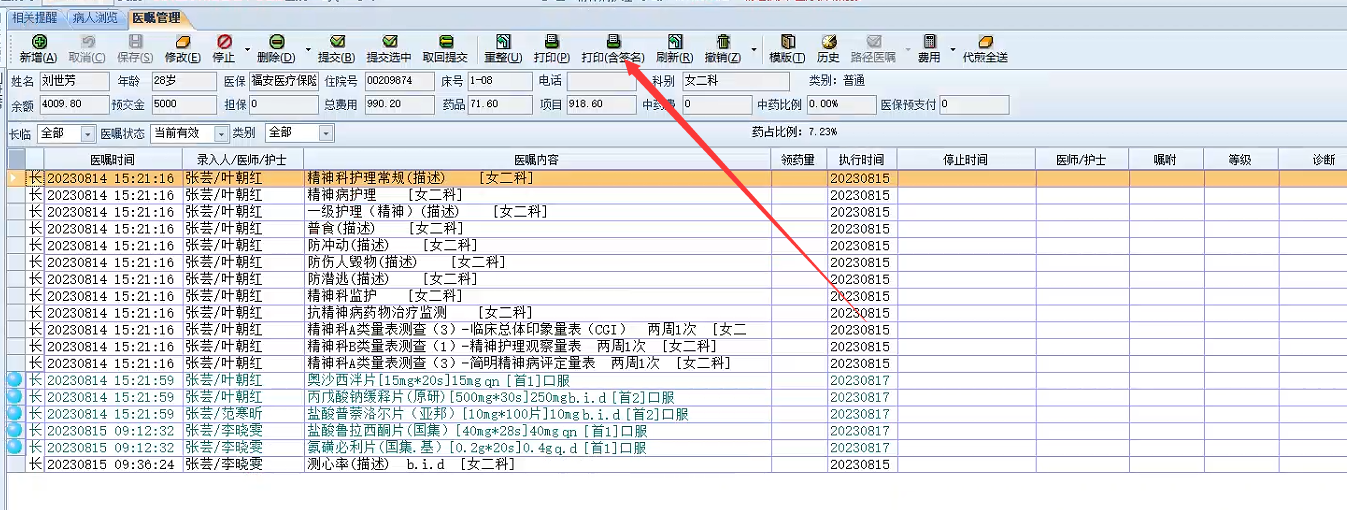Open the 模板(T) template icon
Viewport: 1347px width, 510px height.
click(787, 42)
